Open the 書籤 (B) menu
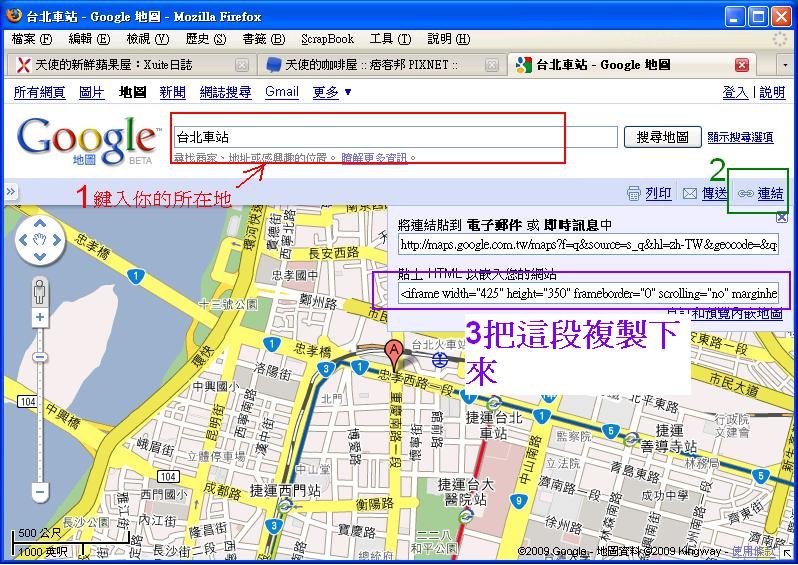 (264, 39)
